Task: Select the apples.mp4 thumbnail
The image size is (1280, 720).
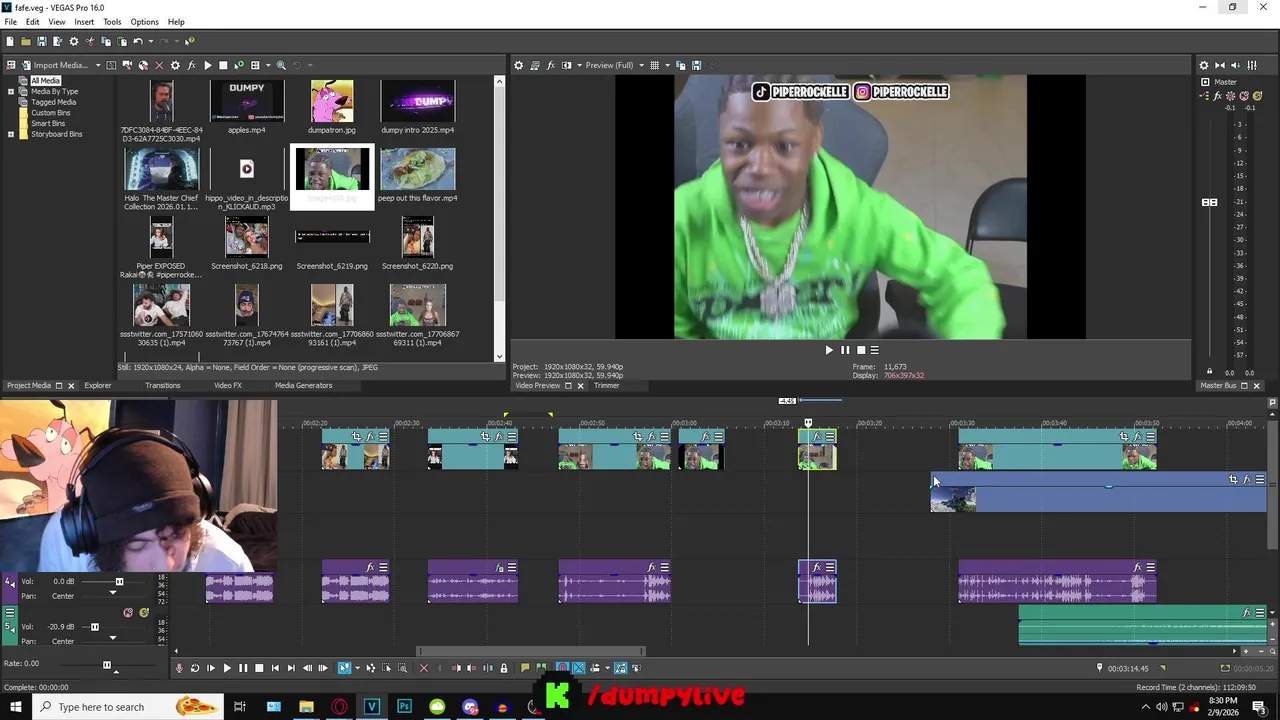Action: pos(247,101)
